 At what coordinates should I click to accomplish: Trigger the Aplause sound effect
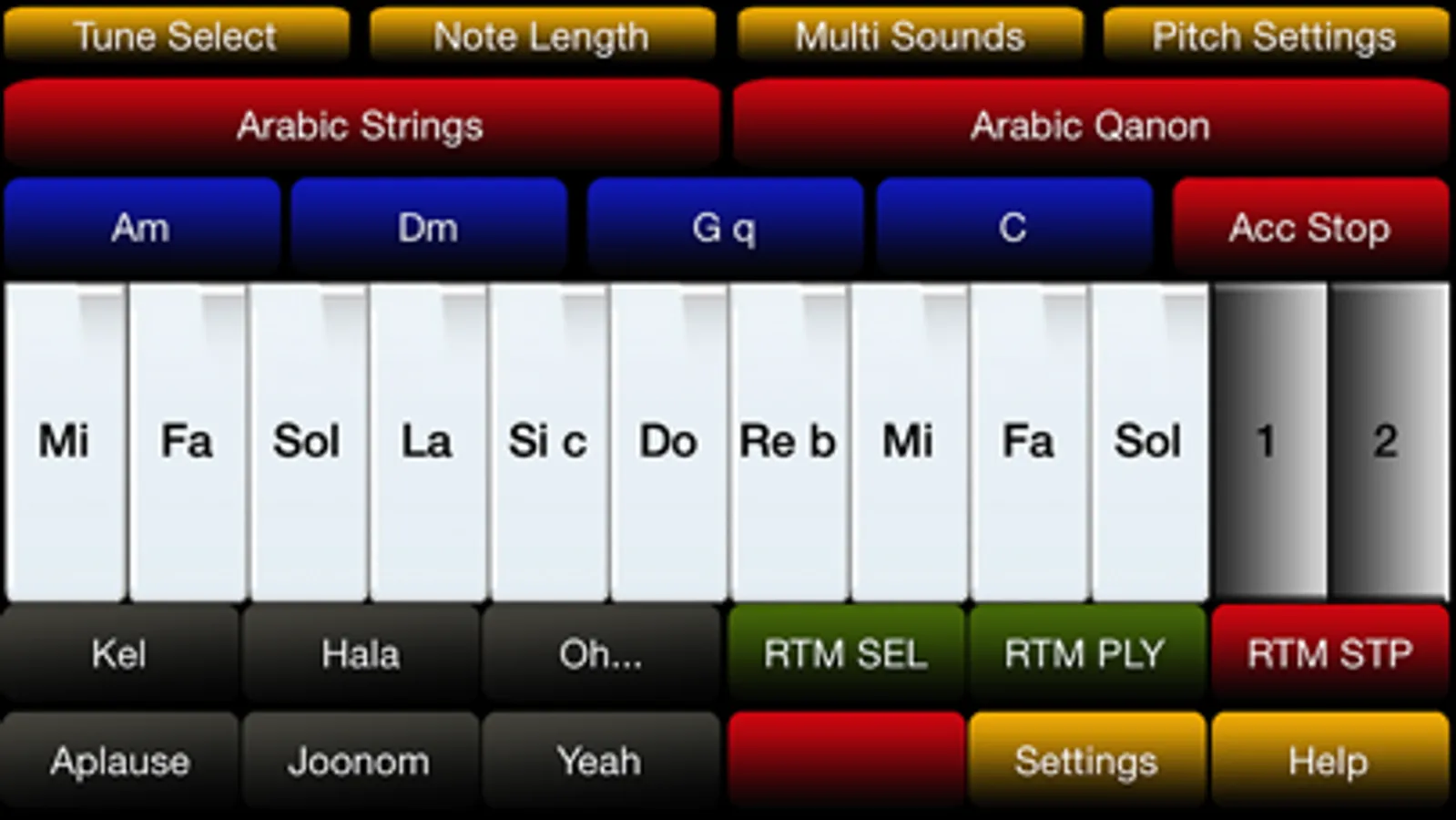click(x=119, y=761)
